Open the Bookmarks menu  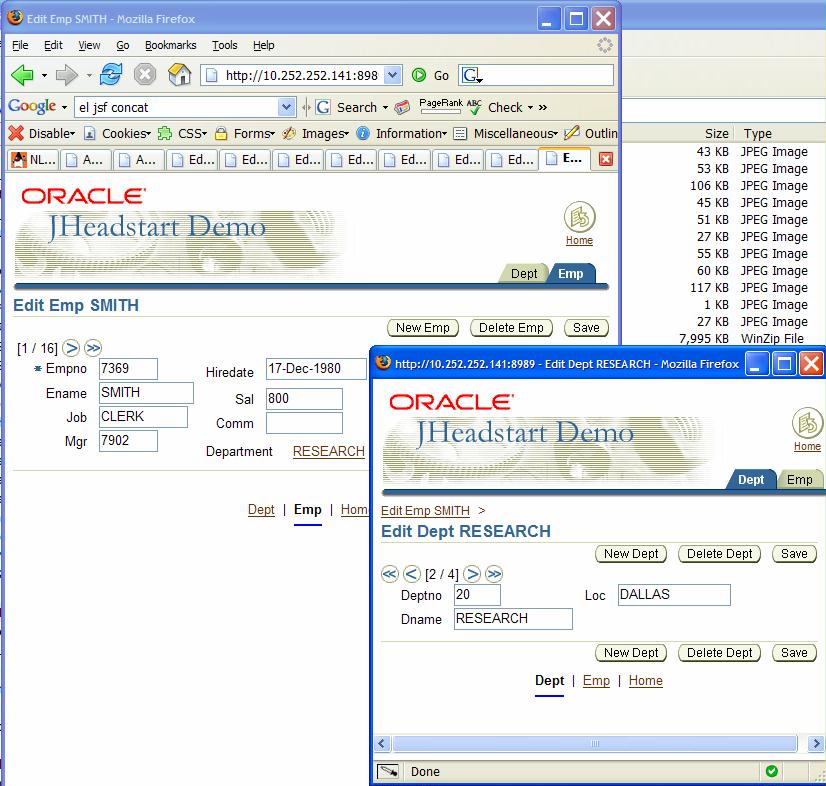pos(170,45)
